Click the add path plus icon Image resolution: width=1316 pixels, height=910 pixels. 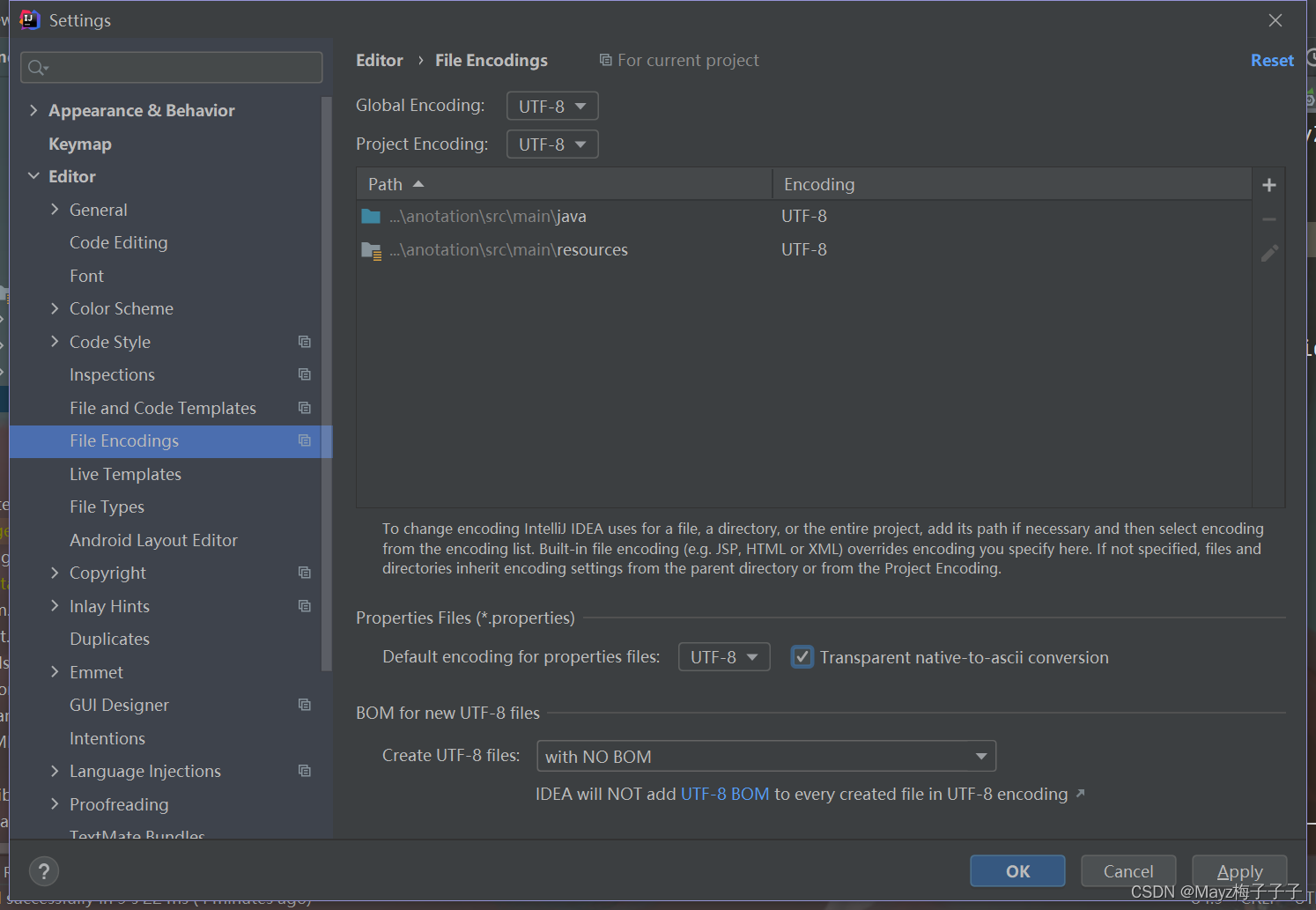pyautogui.click(x=1268, y=185)
